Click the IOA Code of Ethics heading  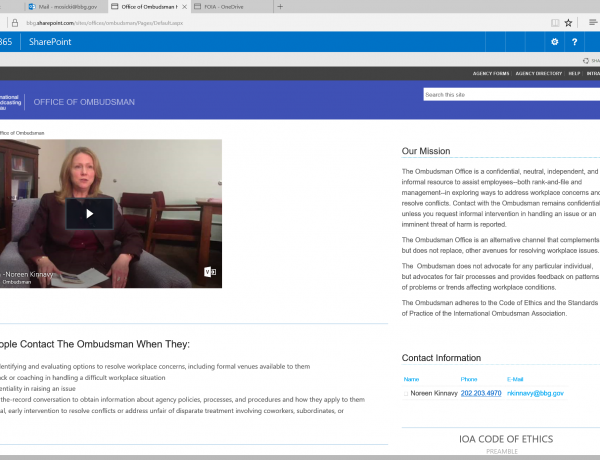(506, 439)
